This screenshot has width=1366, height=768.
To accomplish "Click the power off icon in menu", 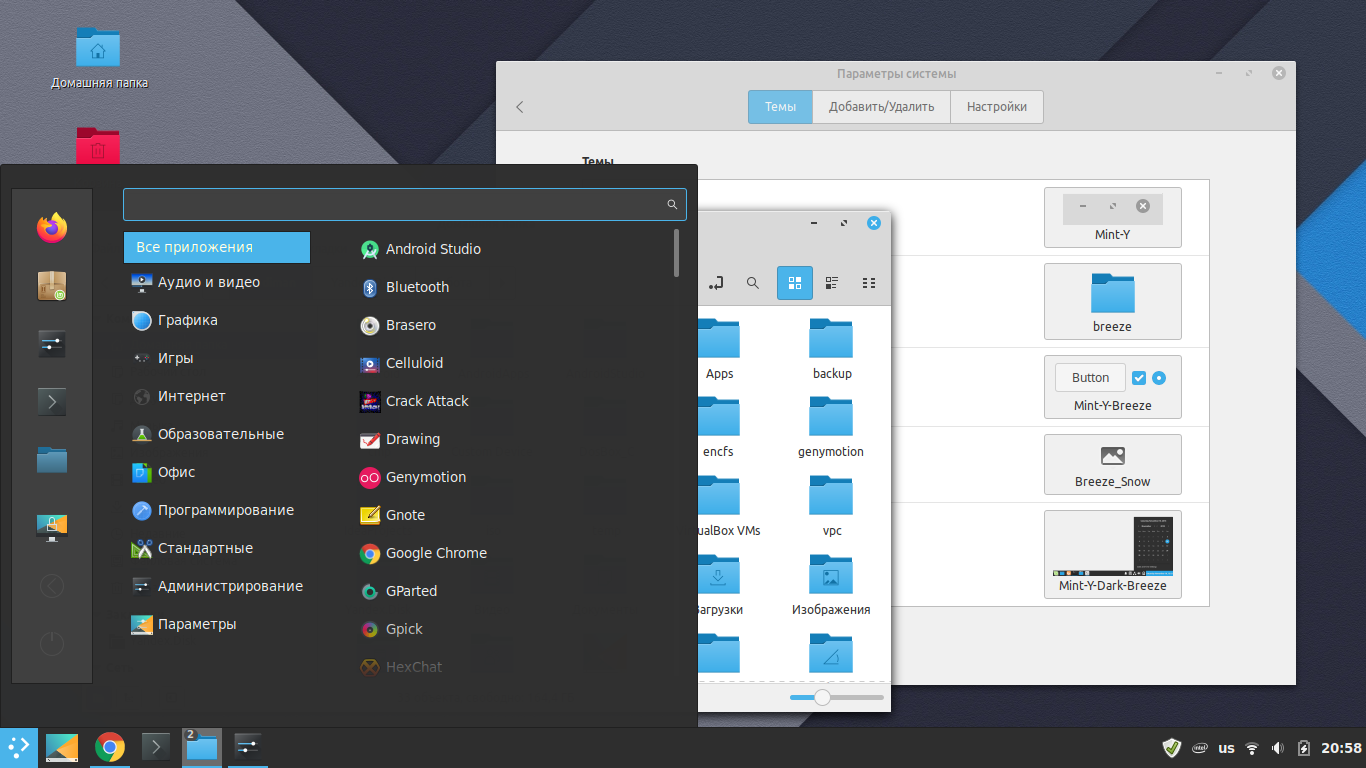I will pyautogui.click(x=52, y=644).
